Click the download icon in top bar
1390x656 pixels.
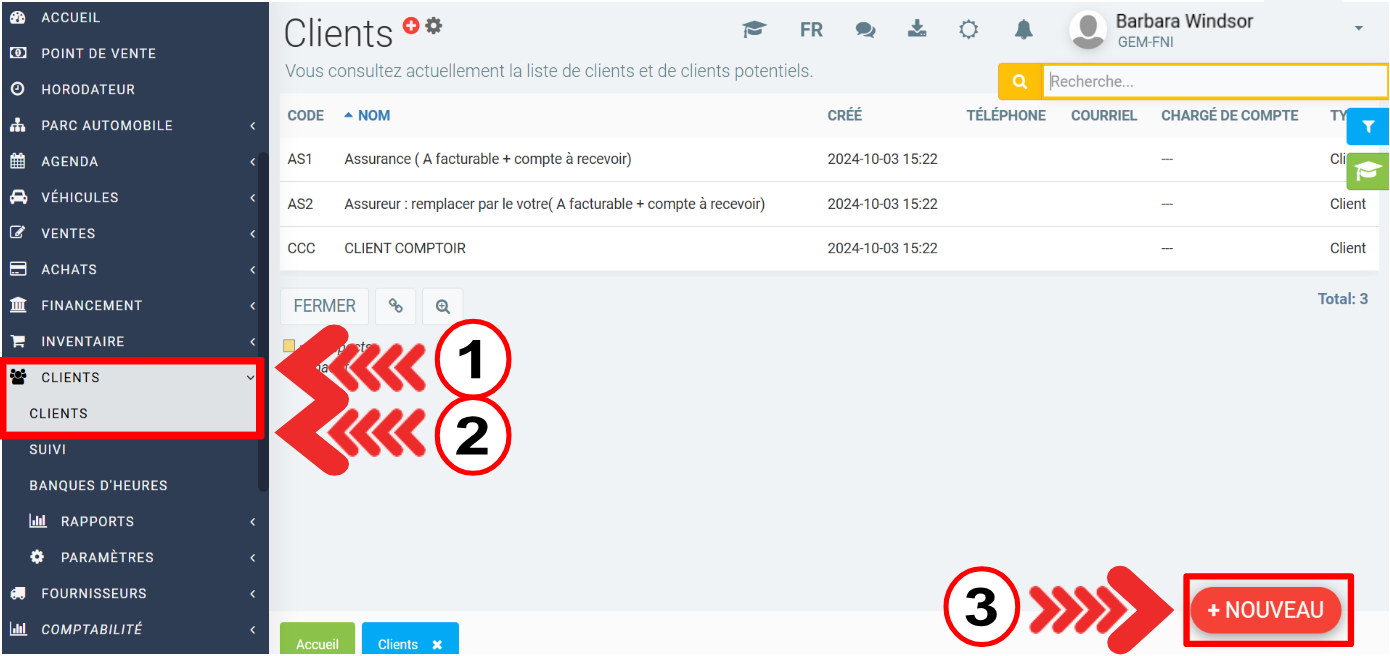pos(917,29)
